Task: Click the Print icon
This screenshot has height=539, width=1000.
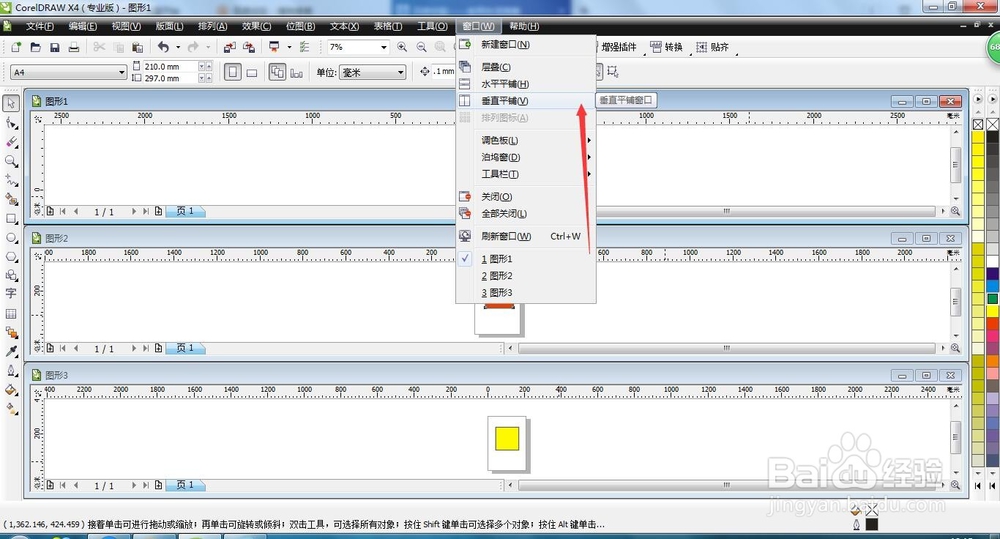Action: pyautogui.click(x=74, y=47)
